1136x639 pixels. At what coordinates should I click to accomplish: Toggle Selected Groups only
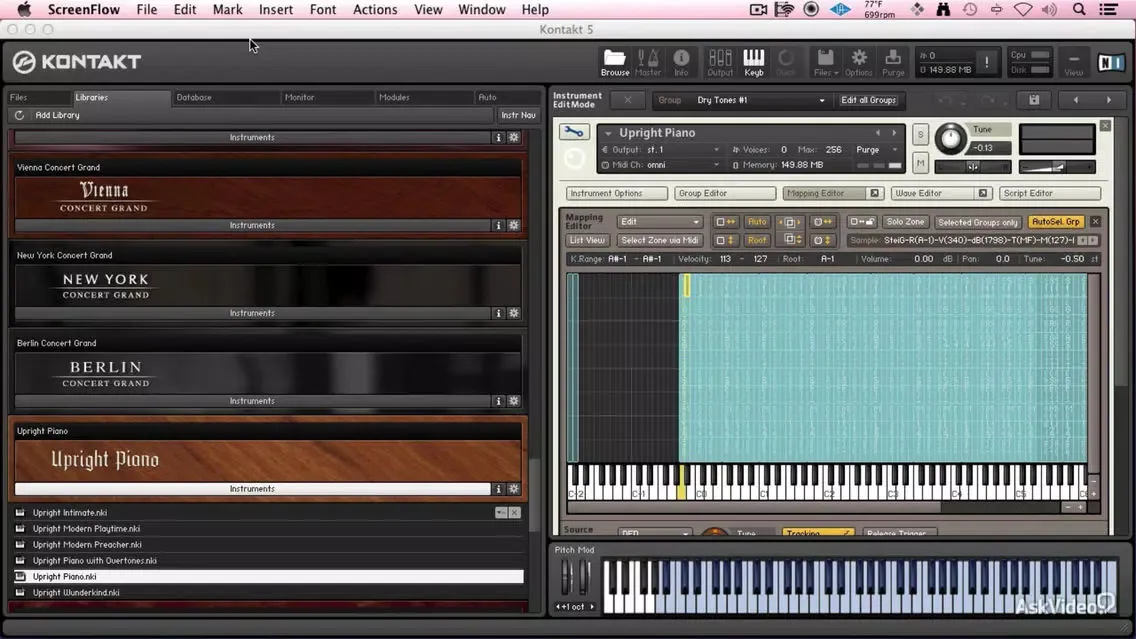click(x=977, y=222)
